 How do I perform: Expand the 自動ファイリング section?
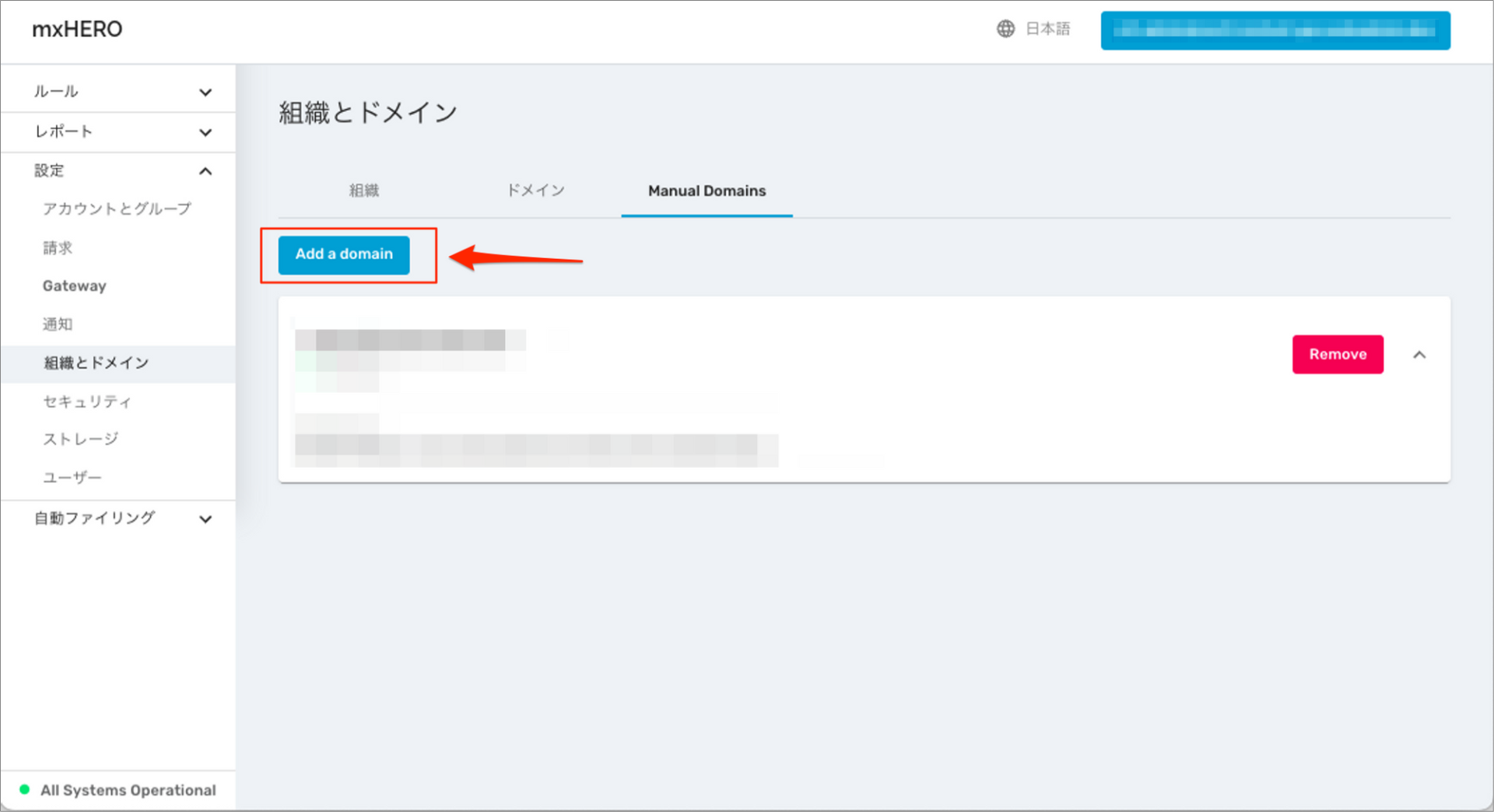pos(118,519)
